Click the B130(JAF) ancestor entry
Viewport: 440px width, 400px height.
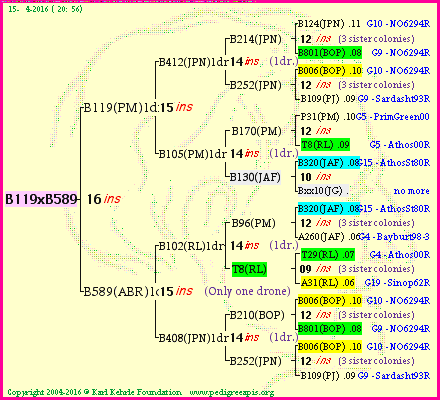tap(255, 177)
